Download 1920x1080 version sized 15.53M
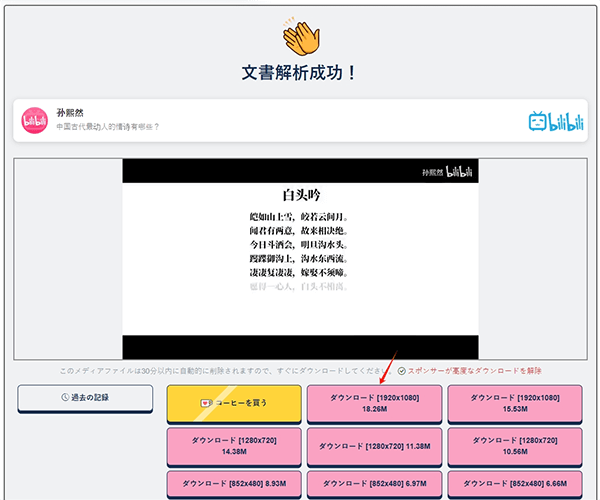This screenshot has height=500, width=600. [514, 403]
